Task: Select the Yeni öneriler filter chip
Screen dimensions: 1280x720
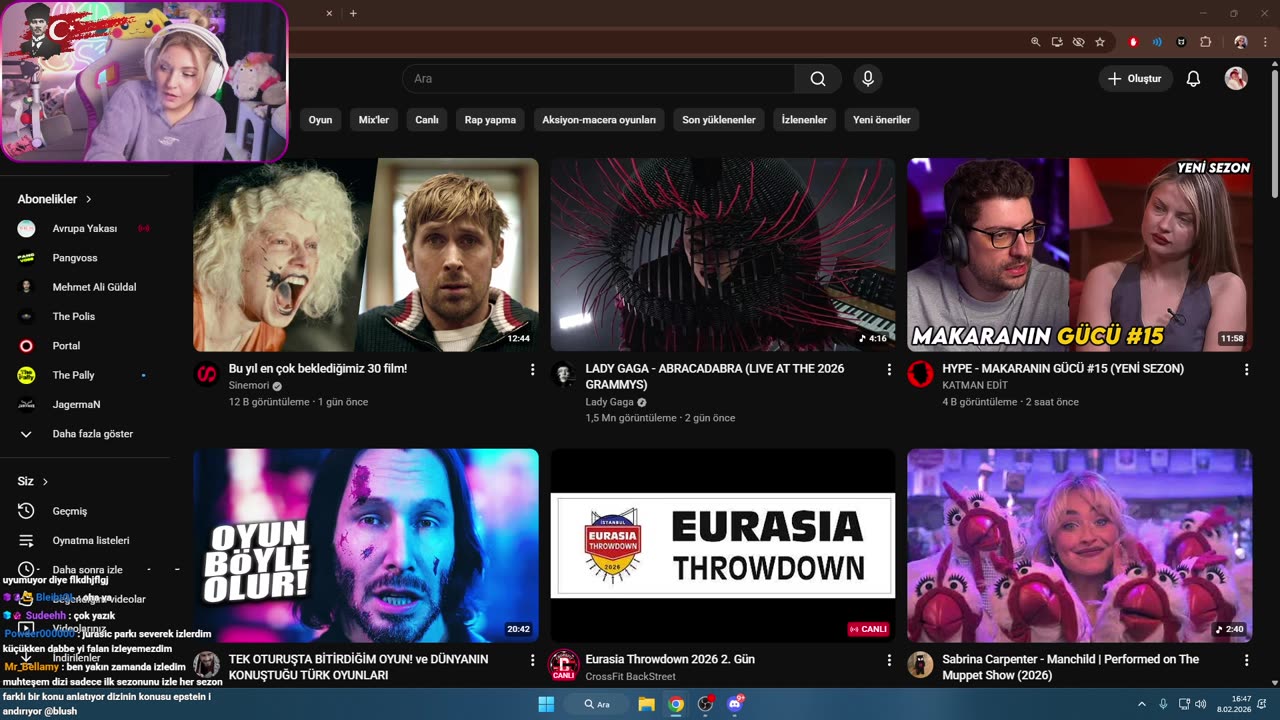Action: point(882,120)
